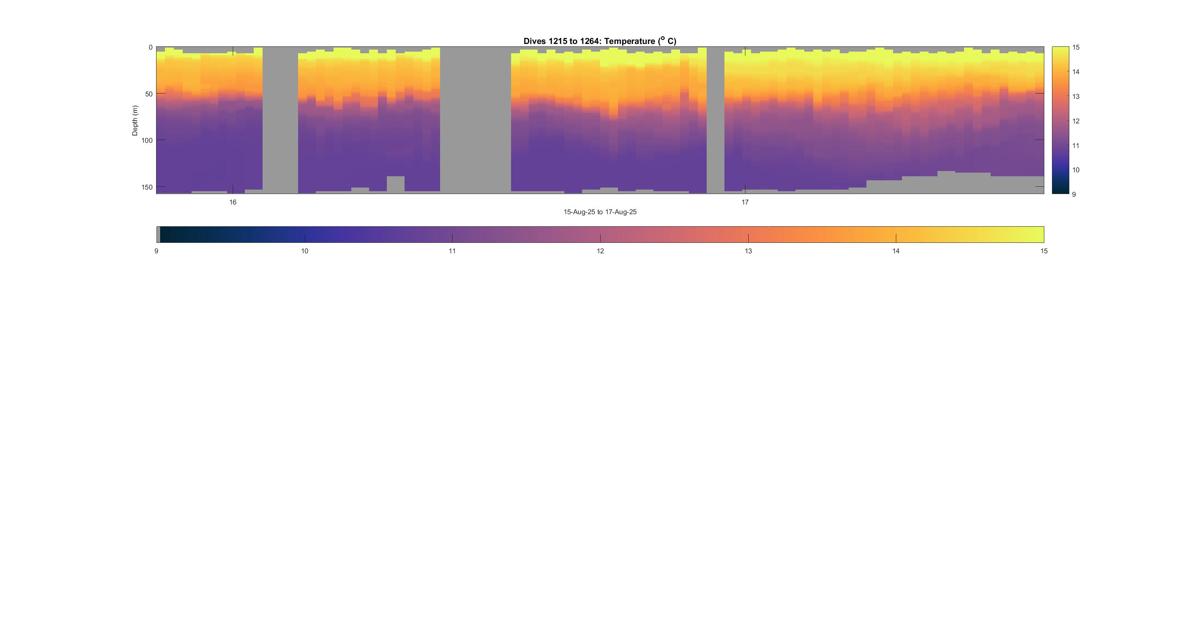Click tick label "15" on the vertical colorbar

click(x=1076, y=47)
